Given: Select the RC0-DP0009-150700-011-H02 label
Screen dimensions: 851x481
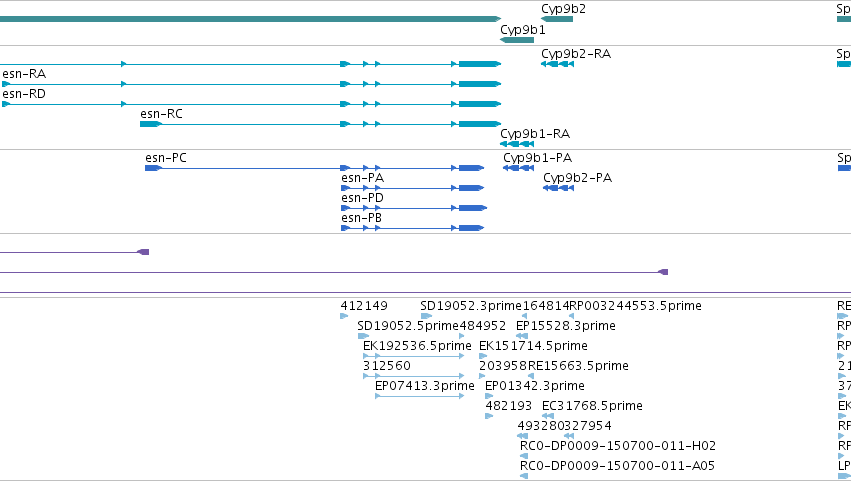Looking at the screenshot, I should pos(618,447).
